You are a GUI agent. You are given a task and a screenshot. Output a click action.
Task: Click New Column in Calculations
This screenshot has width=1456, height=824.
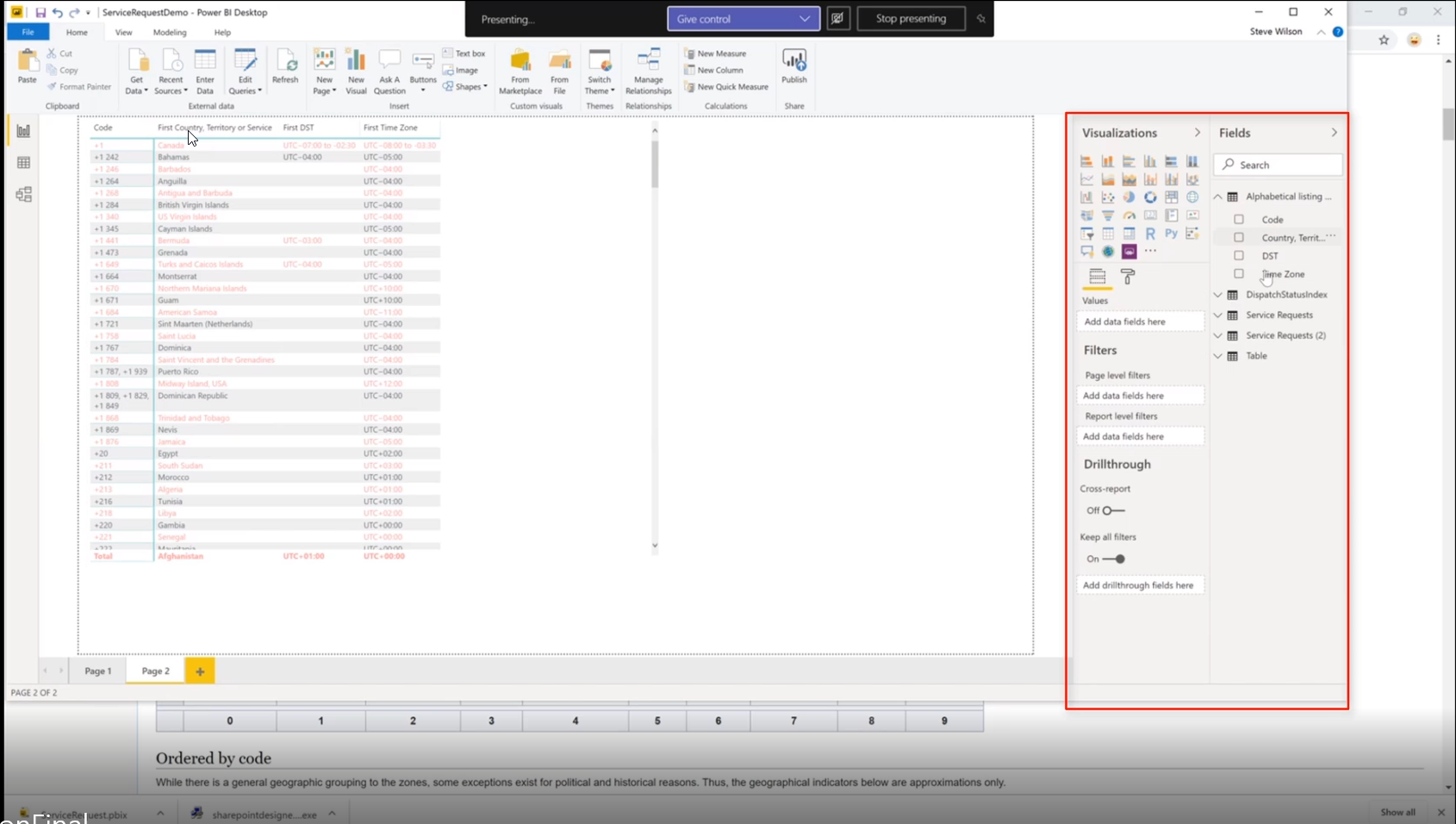[713, 70]
